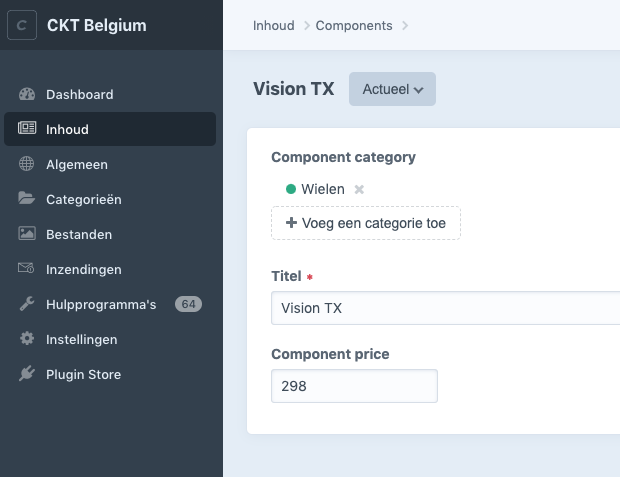This screenshot has width=620, height=477.
Task: Click the Categorieën folder icon
Action: click(27, 199)
